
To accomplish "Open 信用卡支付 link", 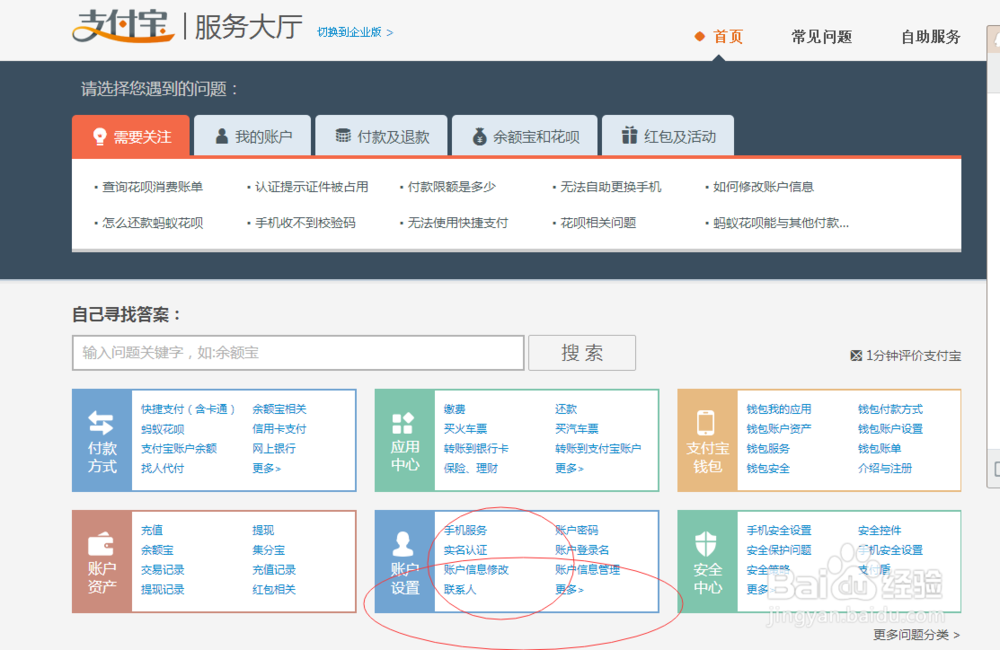I will (x=279, y=429).
